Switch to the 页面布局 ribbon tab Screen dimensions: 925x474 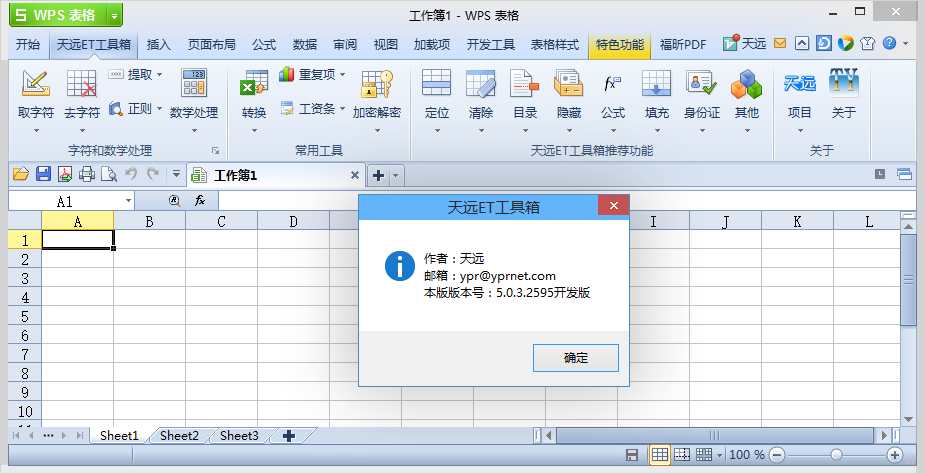pyautogui.click(x=211, y=44)
